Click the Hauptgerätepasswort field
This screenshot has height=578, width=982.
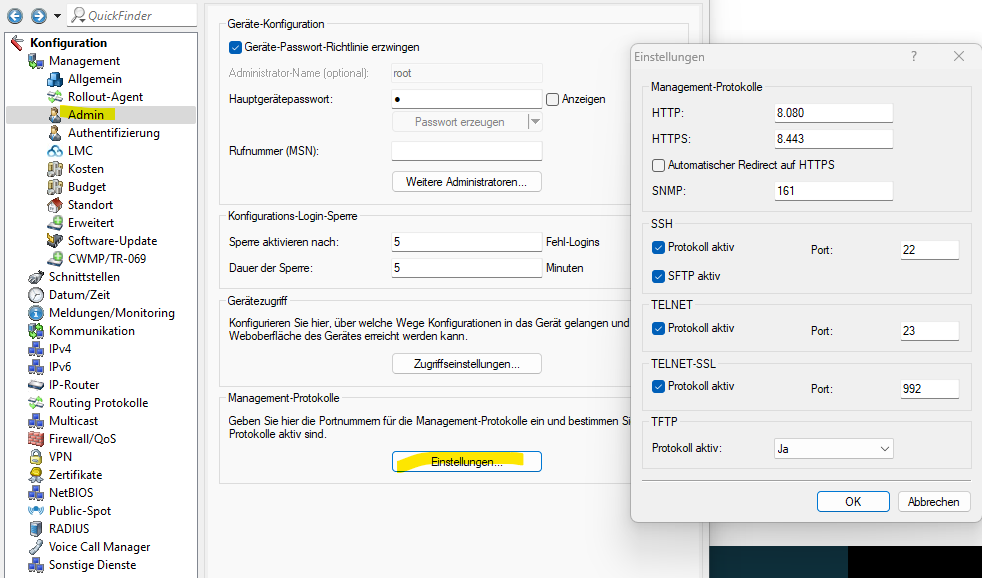(x=467, y=99)
